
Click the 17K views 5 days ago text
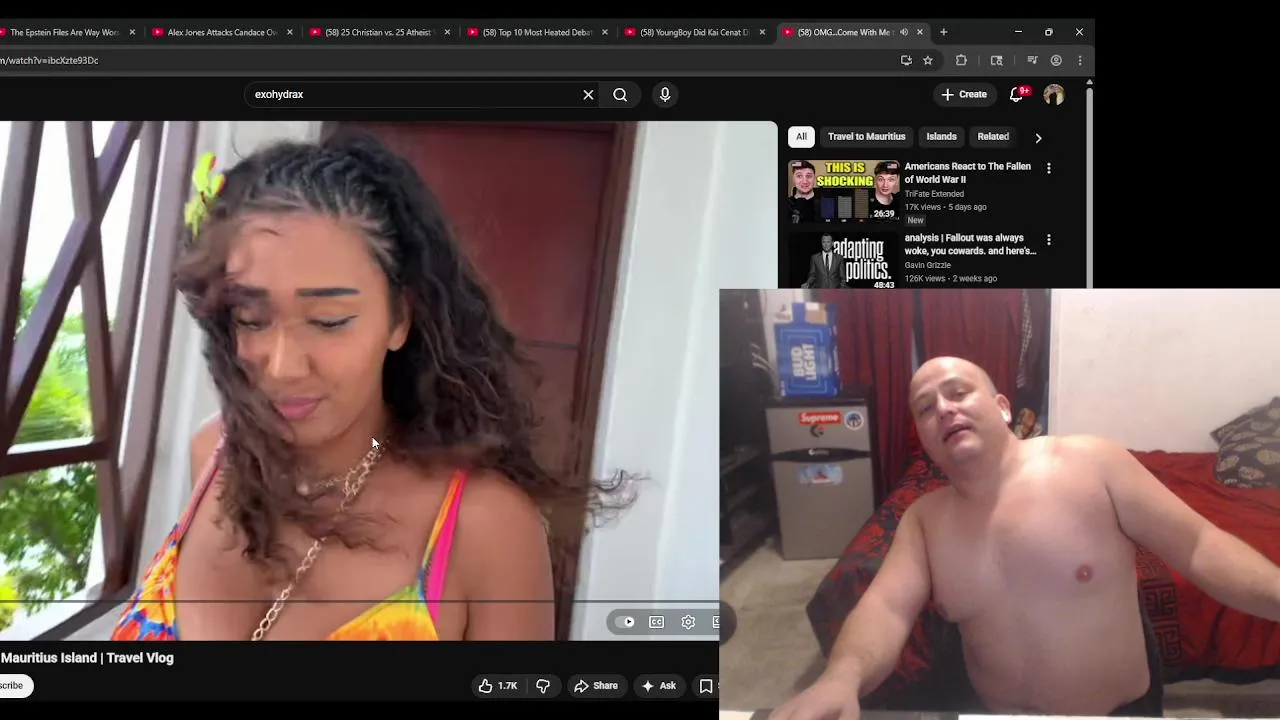click(x=945, y=207)
